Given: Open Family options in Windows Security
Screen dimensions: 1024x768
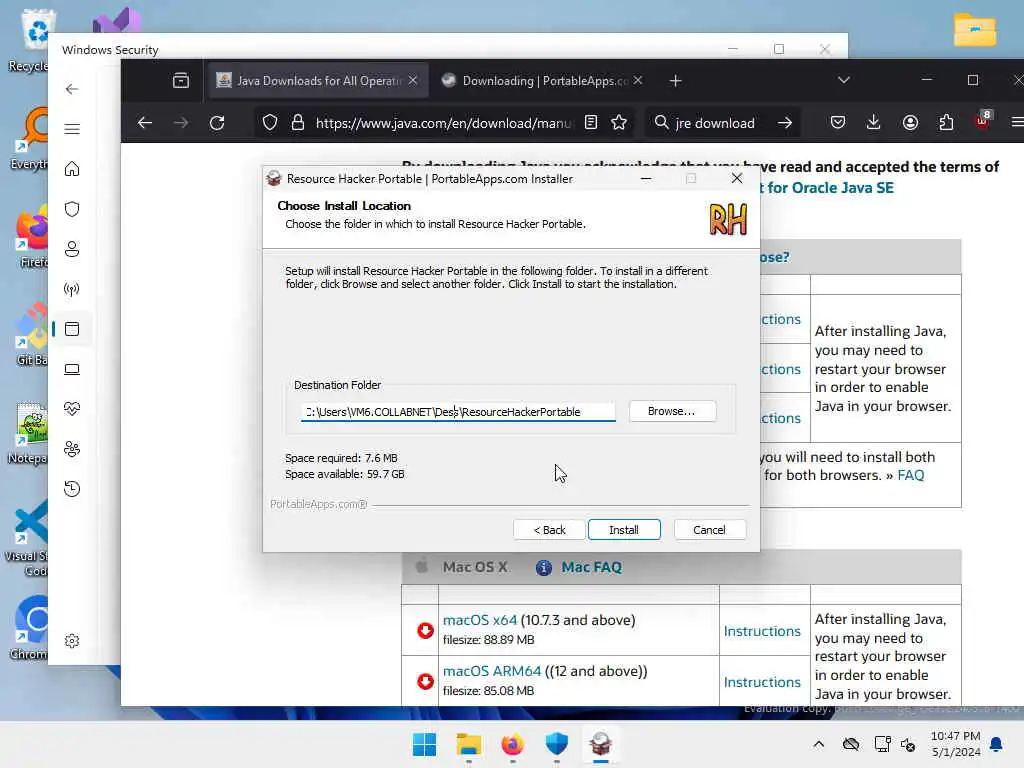Looking at the screenshot, I should tap(72, 449).
